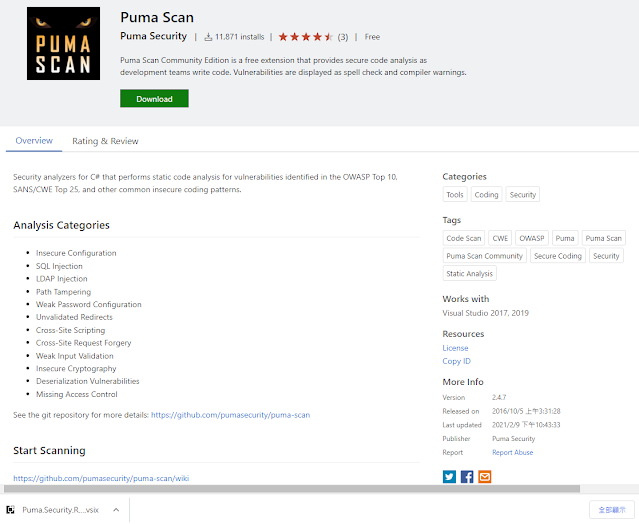Click the Puma tag
639x524 pixels.
565,238
